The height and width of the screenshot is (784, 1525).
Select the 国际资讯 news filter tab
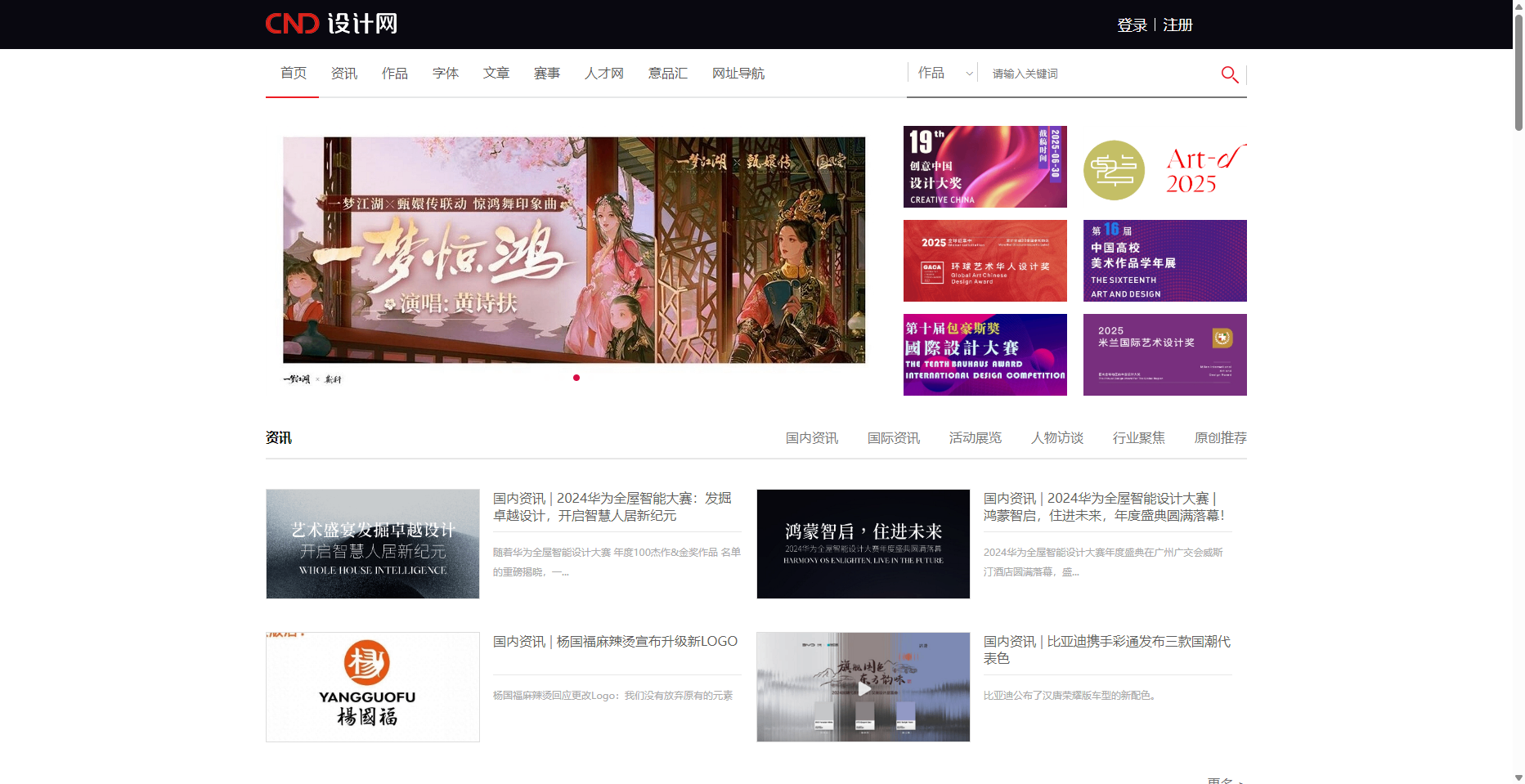(893, 438)
